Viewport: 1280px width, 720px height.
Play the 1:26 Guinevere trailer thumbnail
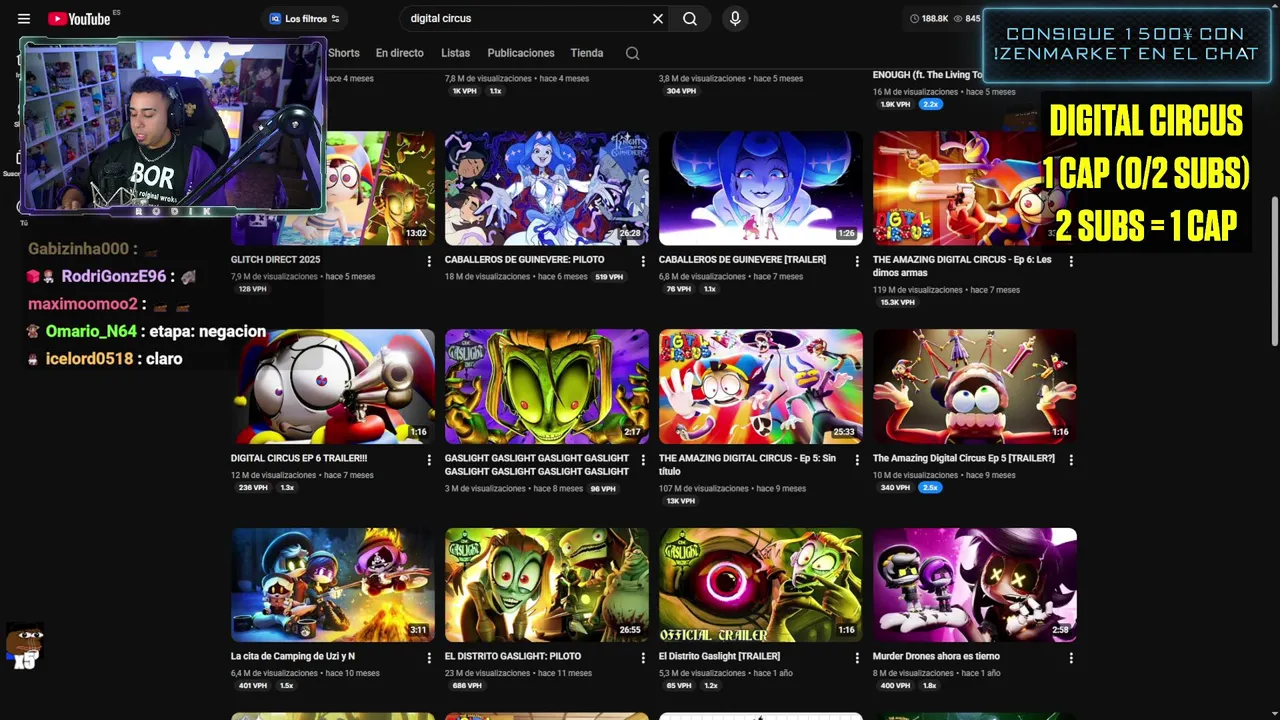click(x=761, y=188)
